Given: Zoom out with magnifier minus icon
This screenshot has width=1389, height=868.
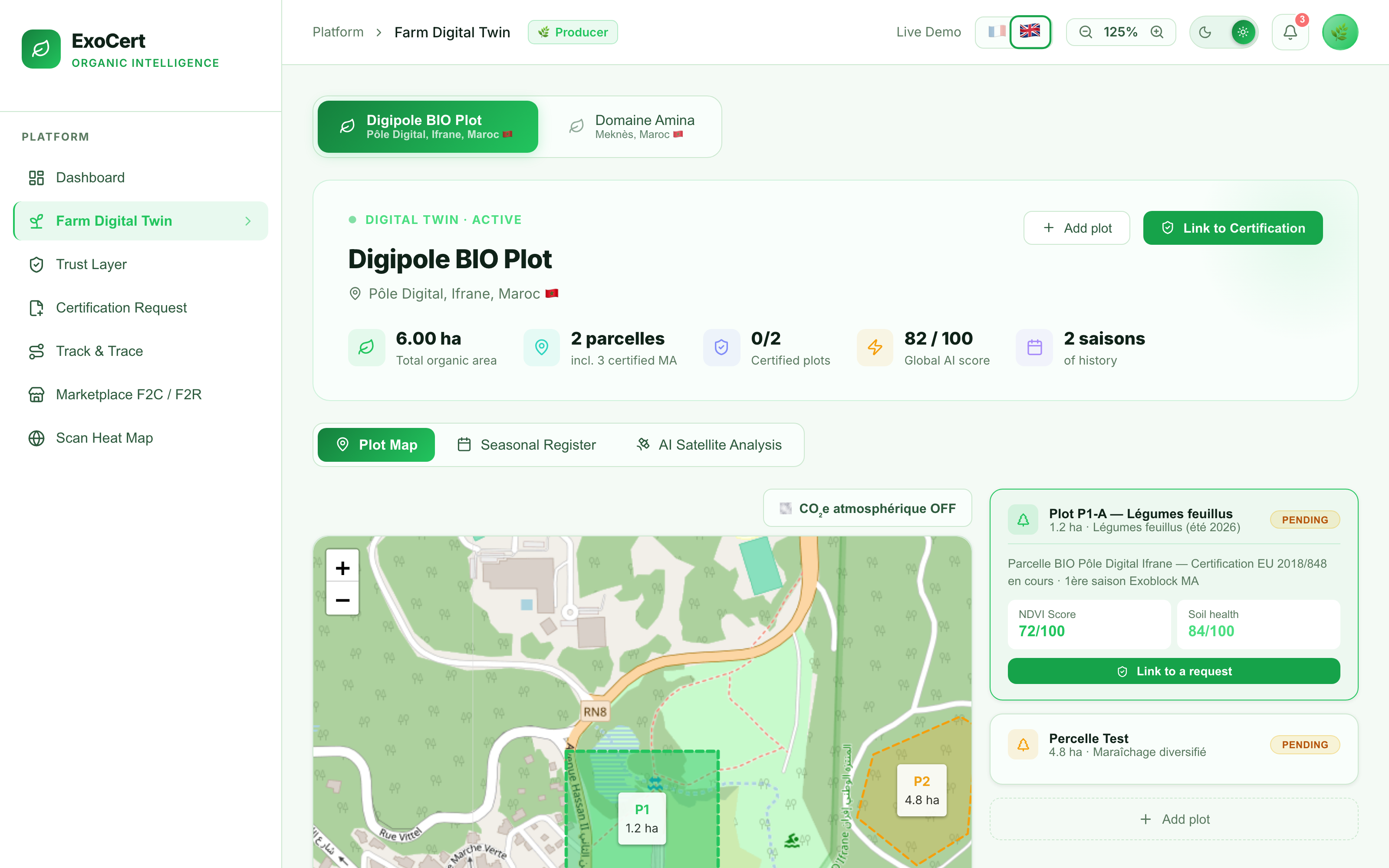Looking at the screenshot, I should pyautogui.click(x=1085, y=32).
